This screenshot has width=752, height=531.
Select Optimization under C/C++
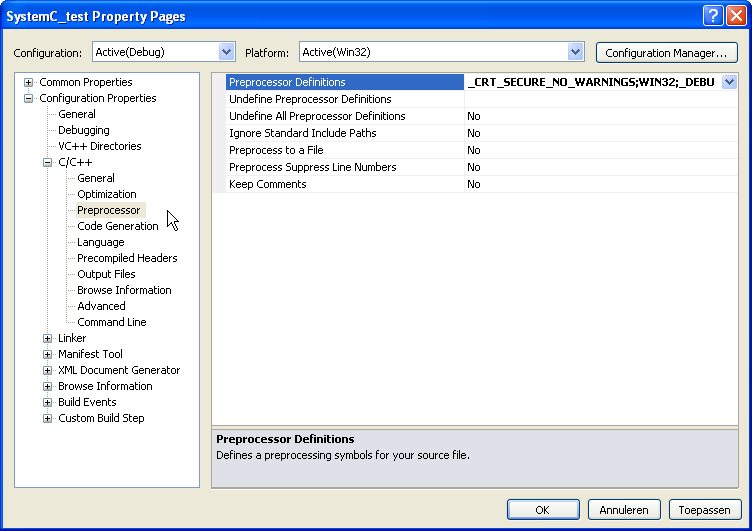[107, 194]
